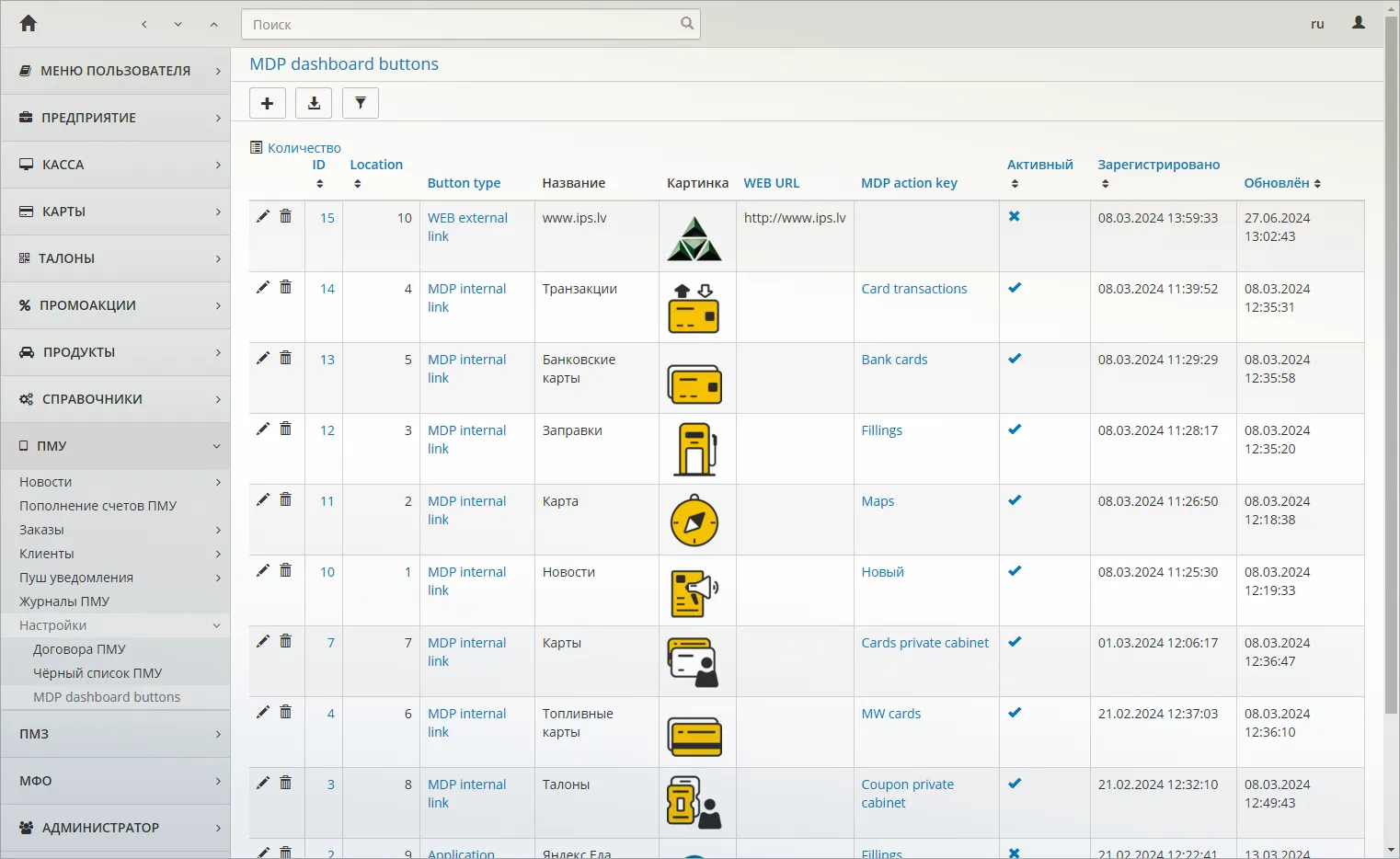Screen dimensions: 1400x859
Task: Sort table by Location column
Action: [376, 174]
